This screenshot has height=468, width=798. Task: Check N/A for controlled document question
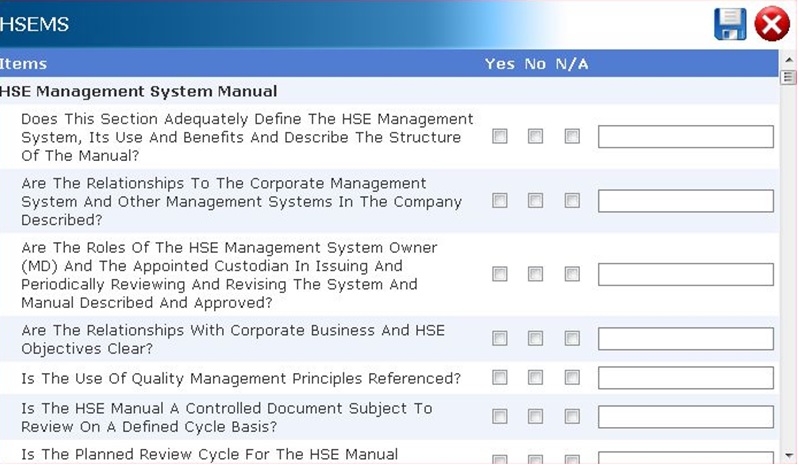pyautogui.click(x=571, y=416)
